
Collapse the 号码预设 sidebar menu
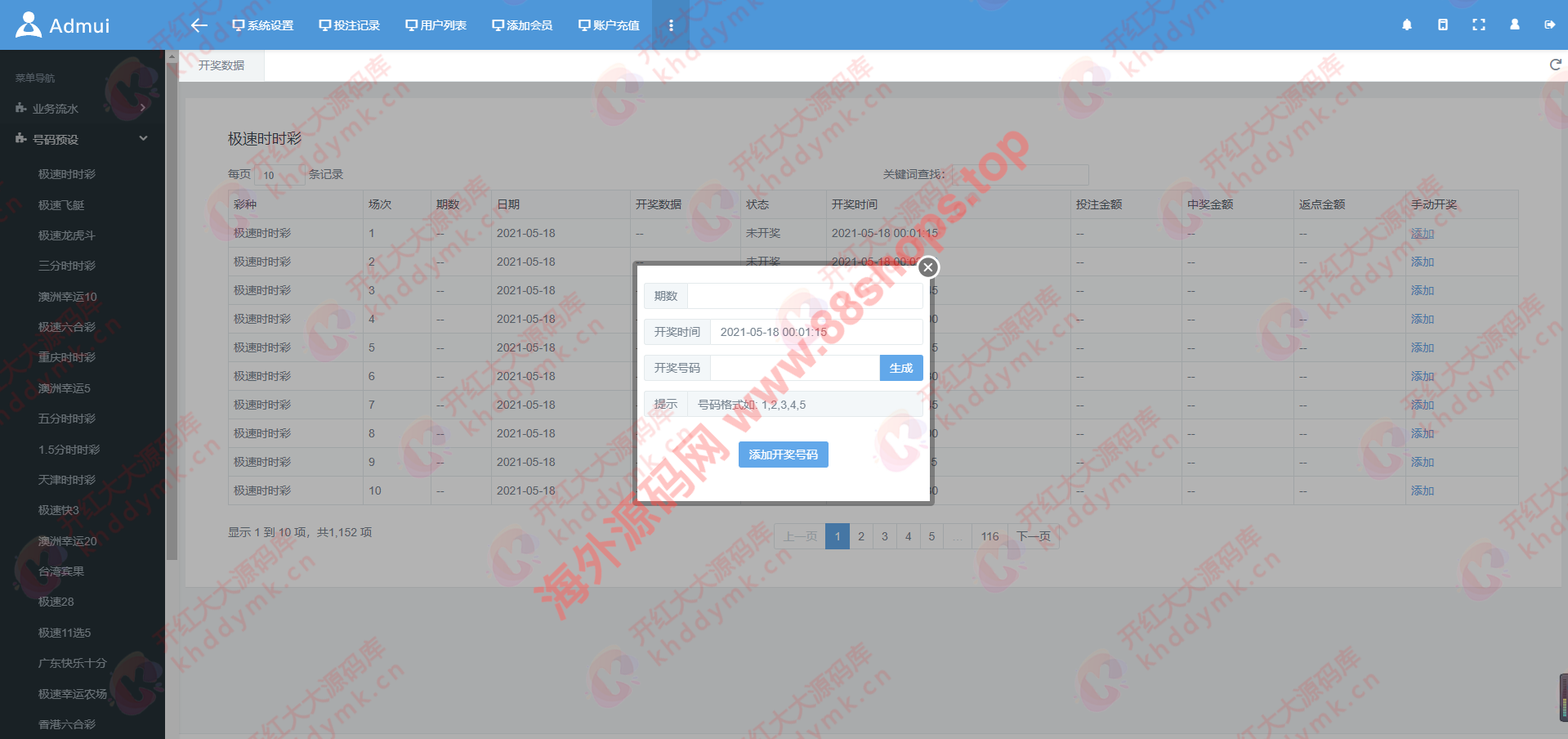[x=82, y=140]
